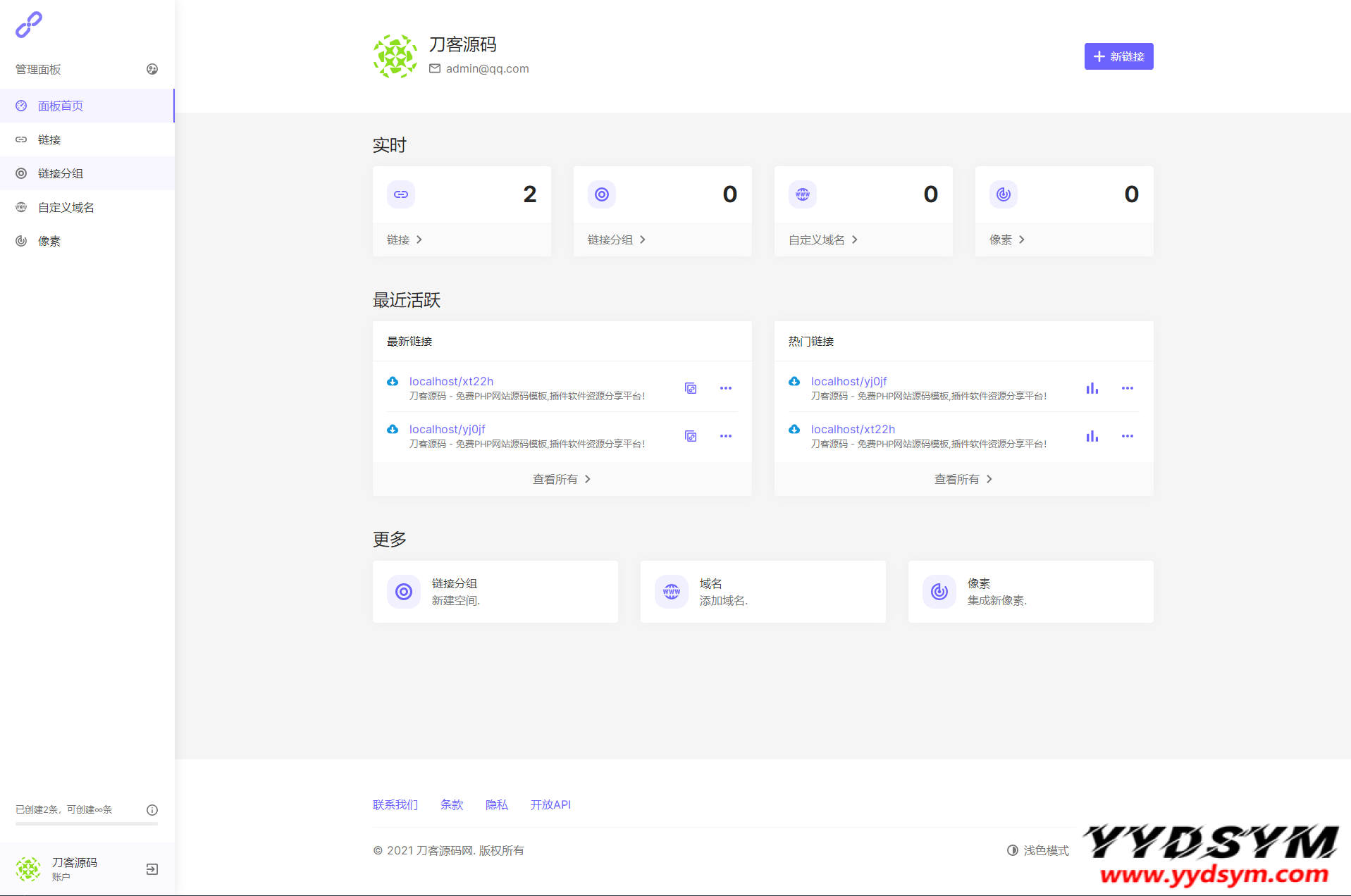Go to 像素 in the sidebar

coord(49,241)
